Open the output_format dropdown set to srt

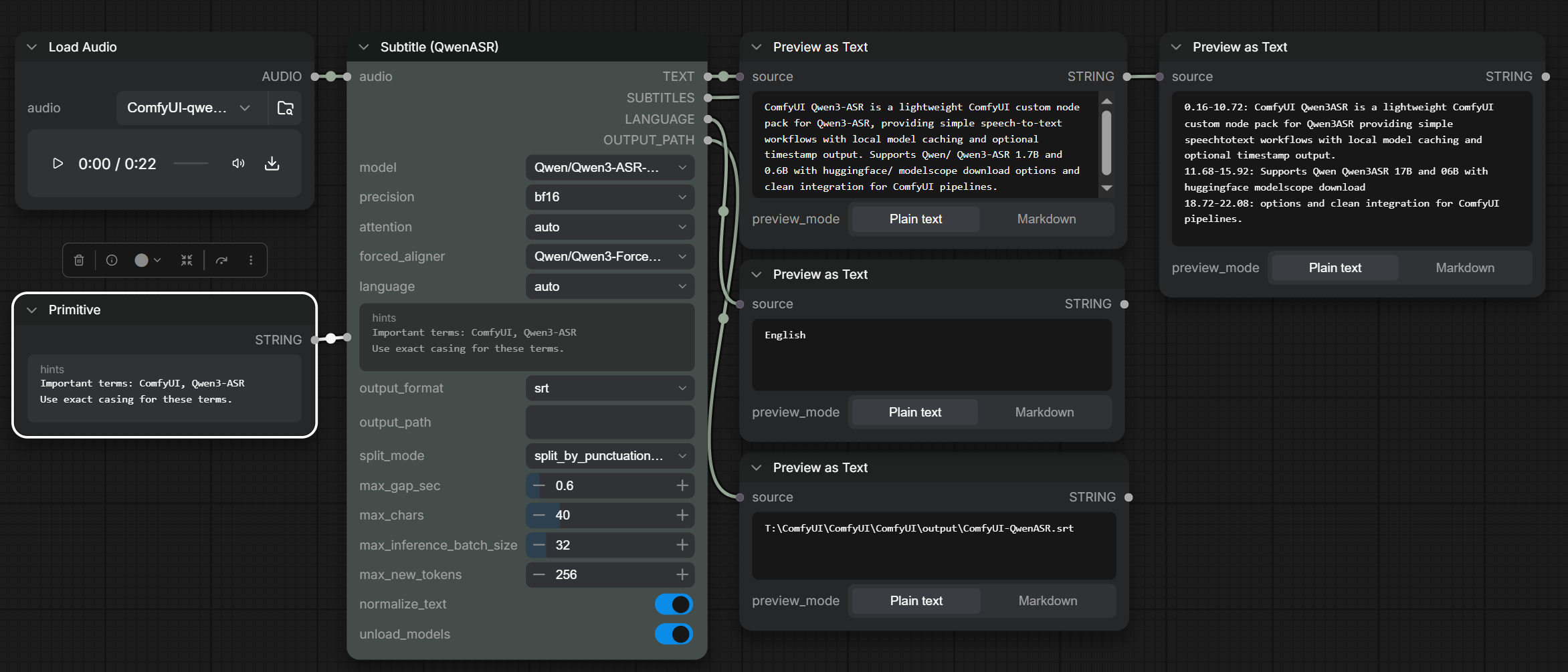[x=610, y=388]
